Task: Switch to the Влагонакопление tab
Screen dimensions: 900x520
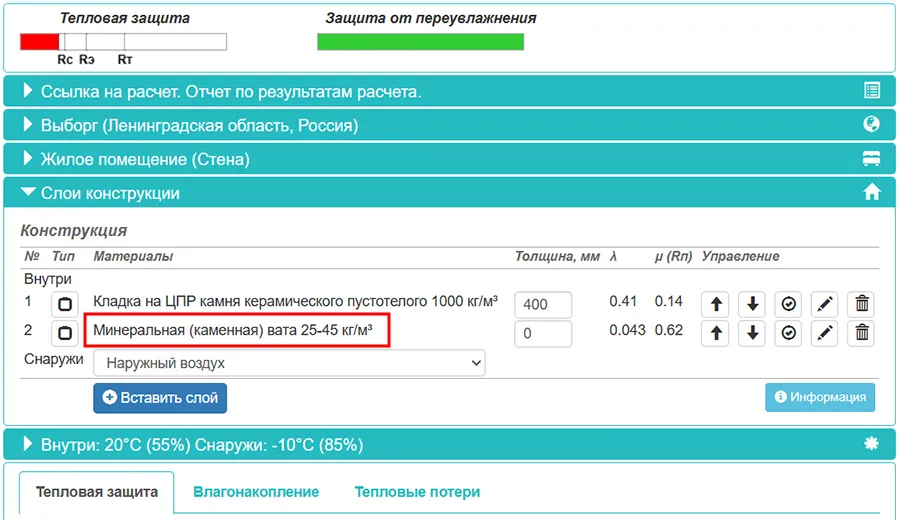Action: point(256,492)
